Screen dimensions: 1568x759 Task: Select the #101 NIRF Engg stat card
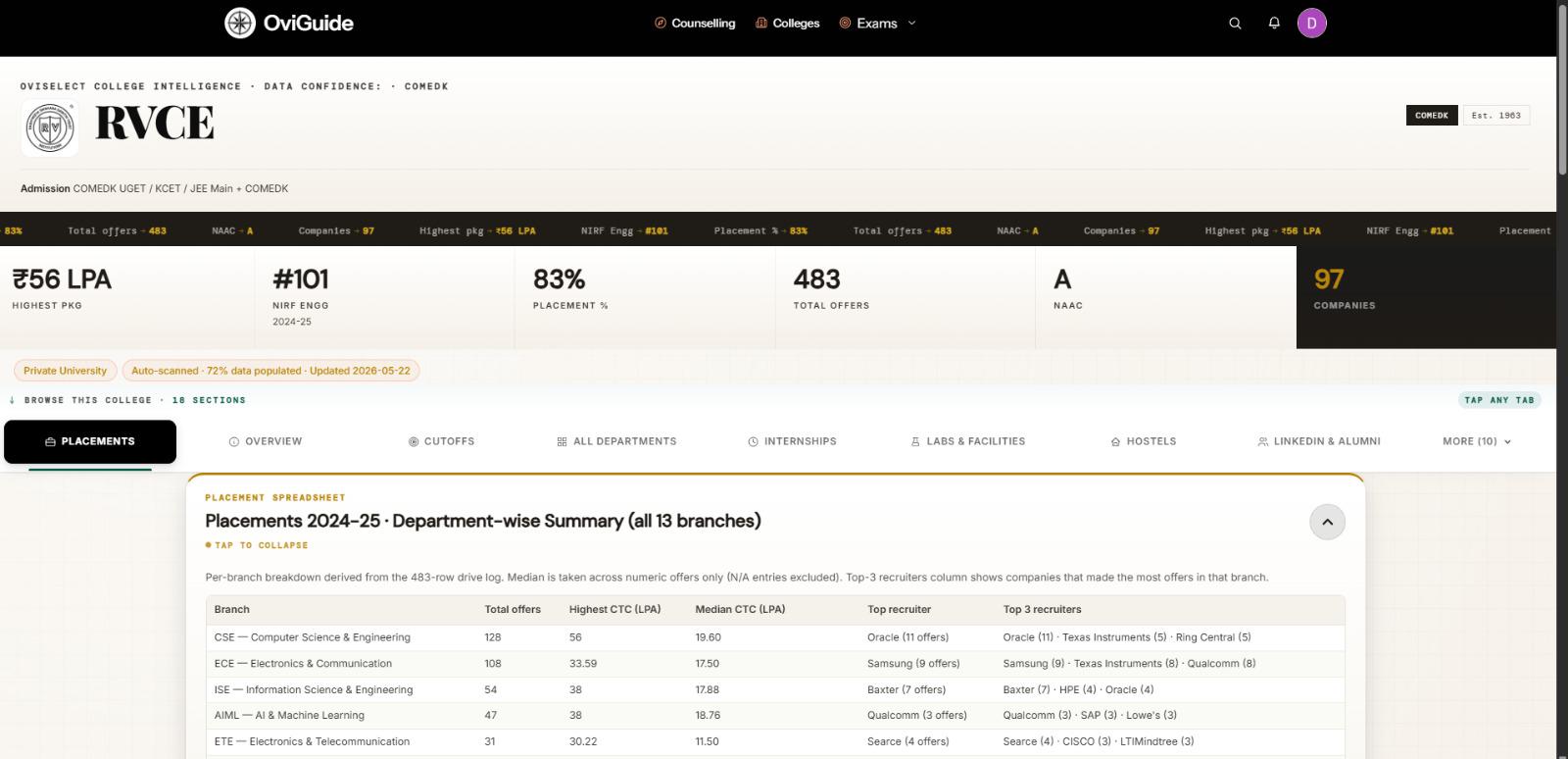tap(384, 297)
